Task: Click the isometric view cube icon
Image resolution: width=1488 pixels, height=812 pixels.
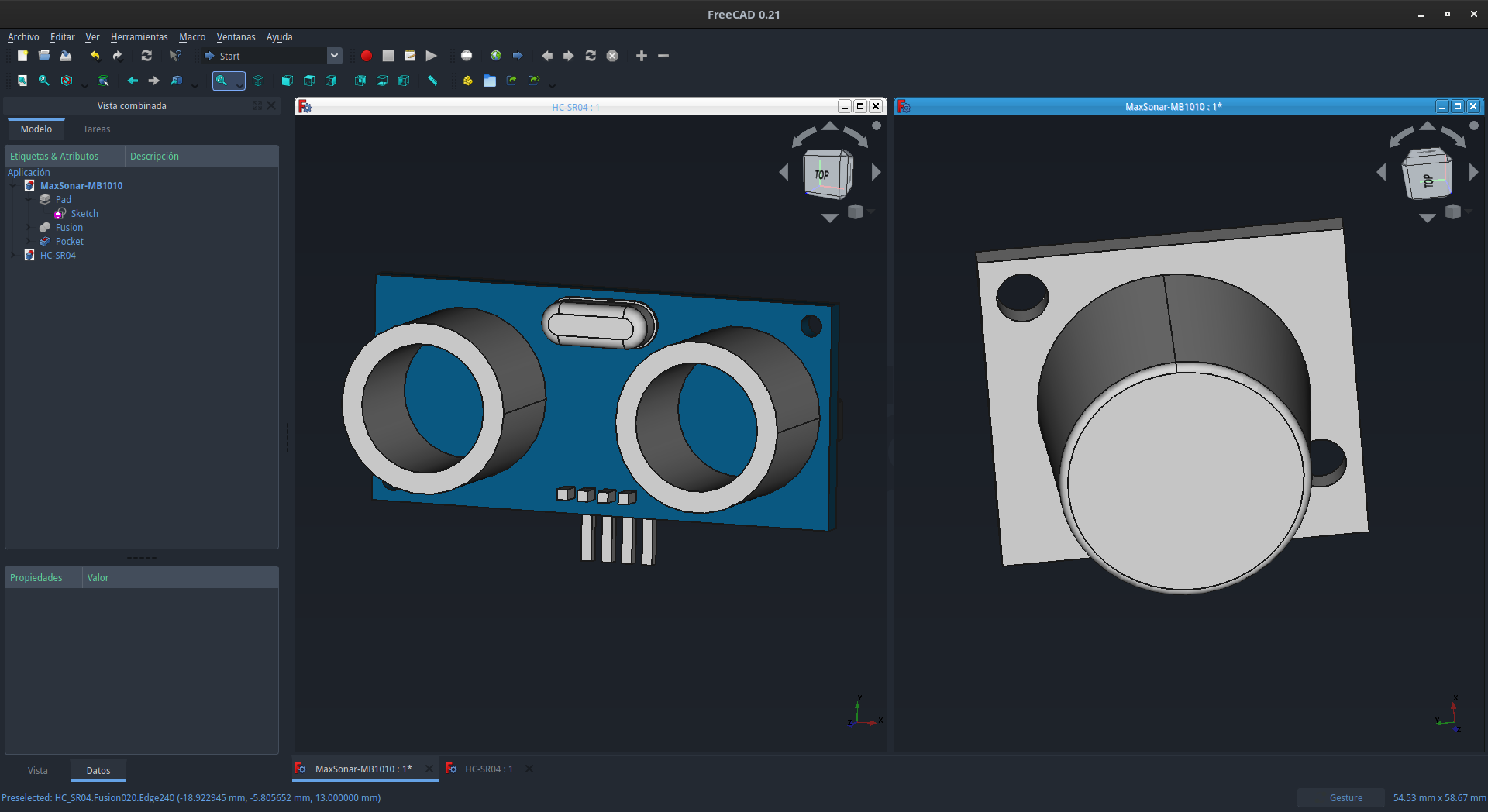Action: pyautogui.click(x=259, y=81)
